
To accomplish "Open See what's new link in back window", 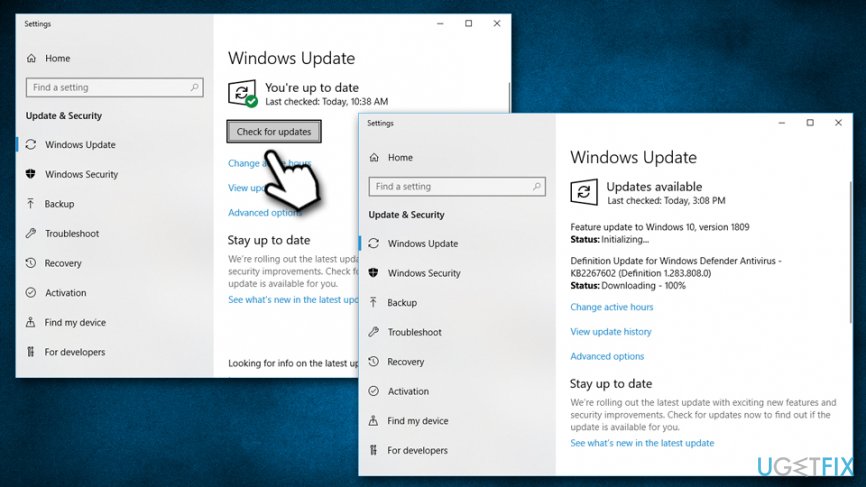I will (x=293, y=299).
